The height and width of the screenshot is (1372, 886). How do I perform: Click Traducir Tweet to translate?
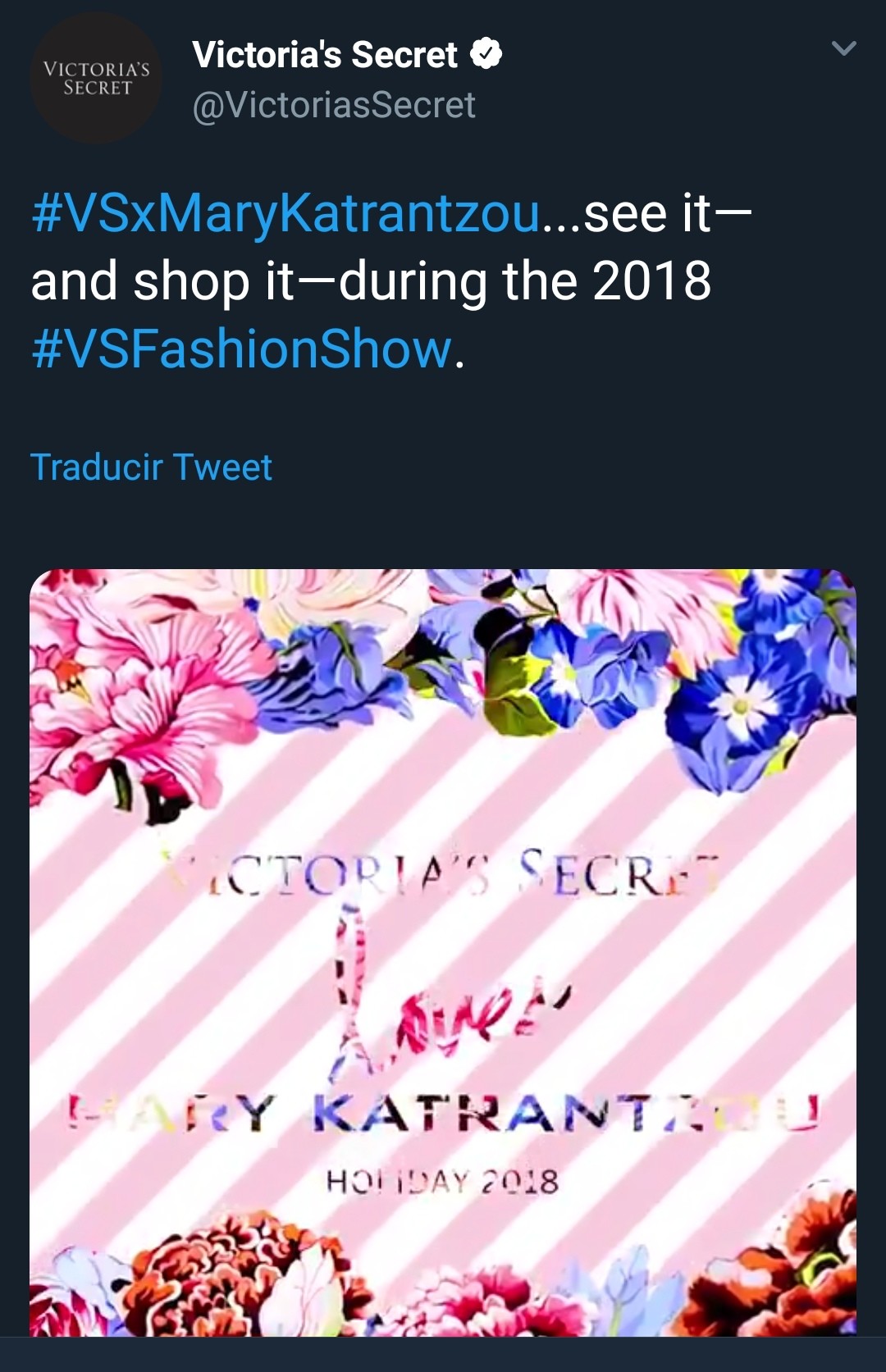pyautogui.click(x=151, y=467)
